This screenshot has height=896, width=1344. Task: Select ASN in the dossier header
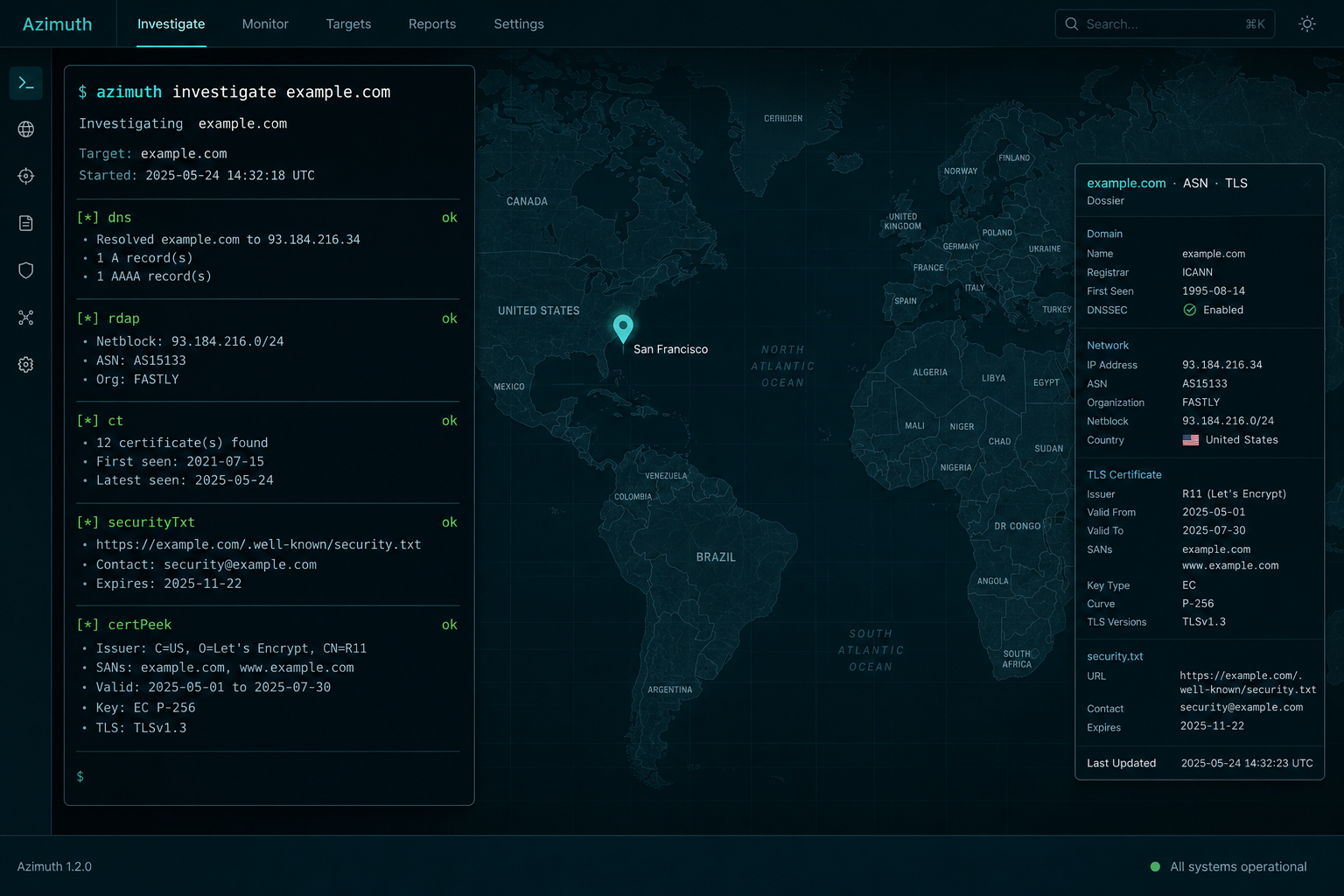1195,183
